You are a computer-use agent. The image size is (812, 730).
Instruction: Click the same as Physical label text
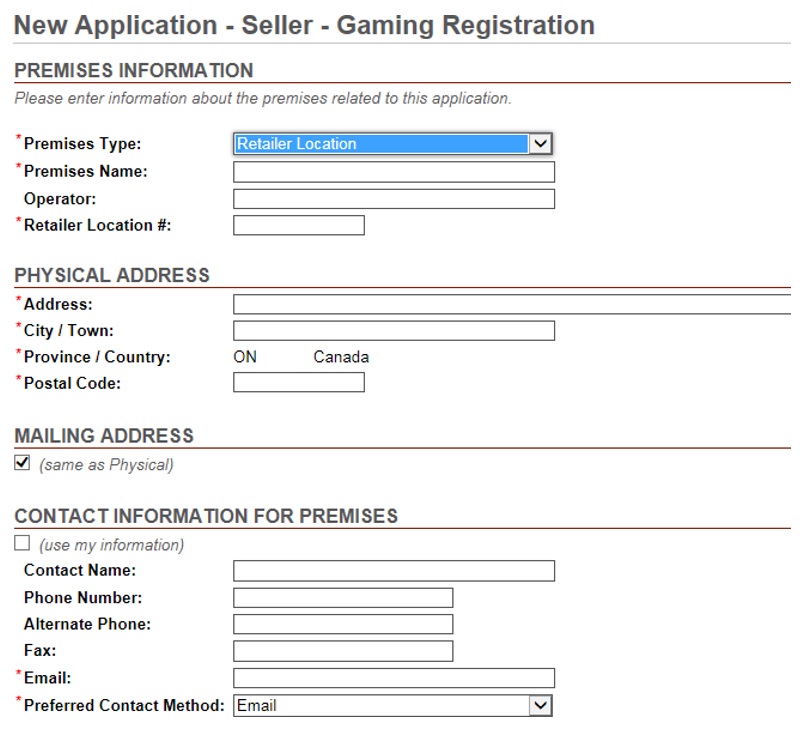(x=106, y=464)
